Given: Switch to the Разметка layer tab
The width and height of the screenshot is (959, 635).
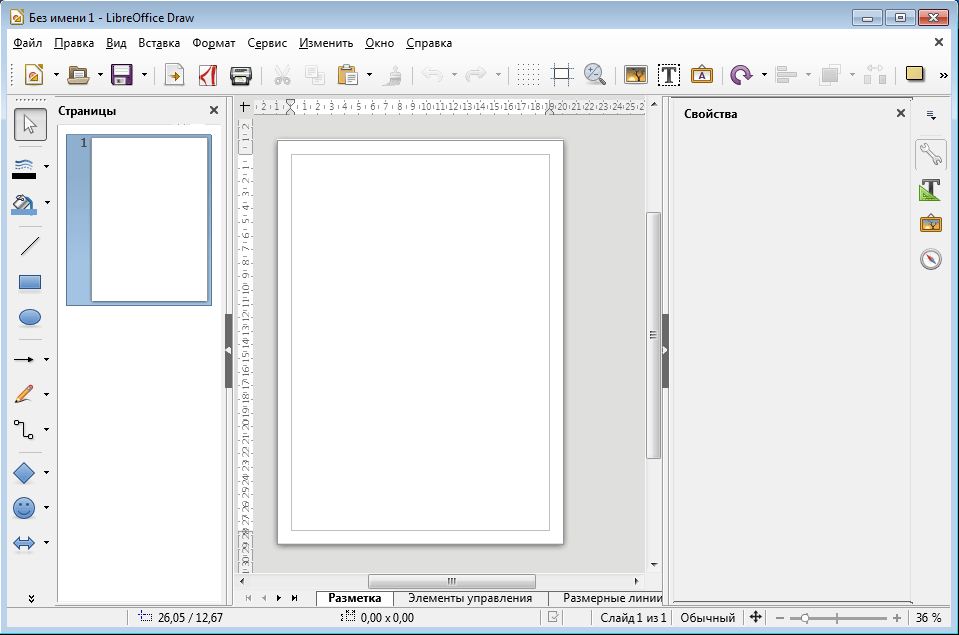Looking at the screenshot, I should (x=355, y=598).
